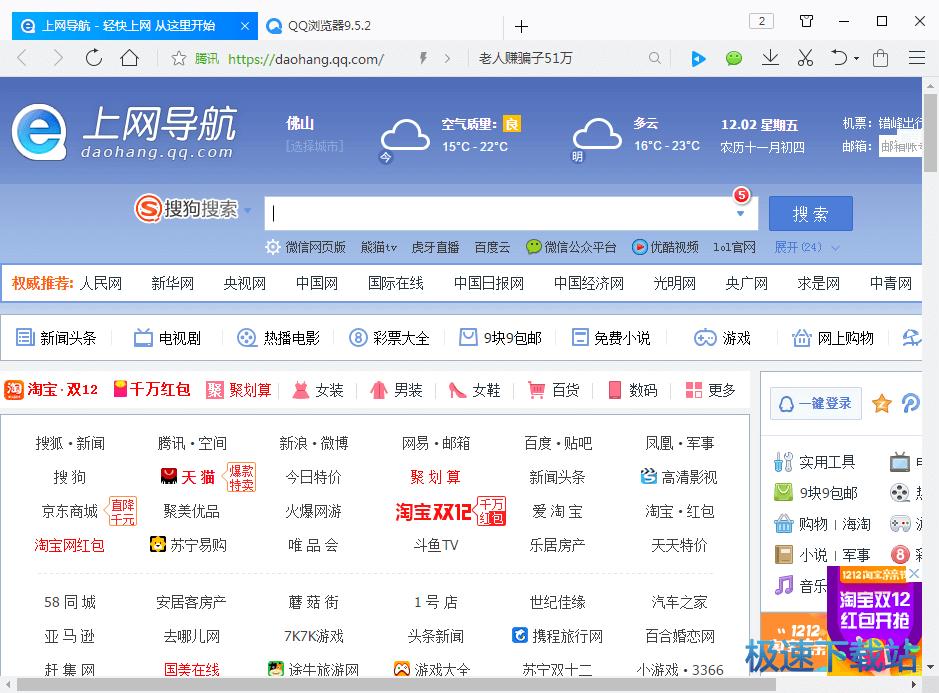
Task: Open the 京东商城 link
Action: 69,511
